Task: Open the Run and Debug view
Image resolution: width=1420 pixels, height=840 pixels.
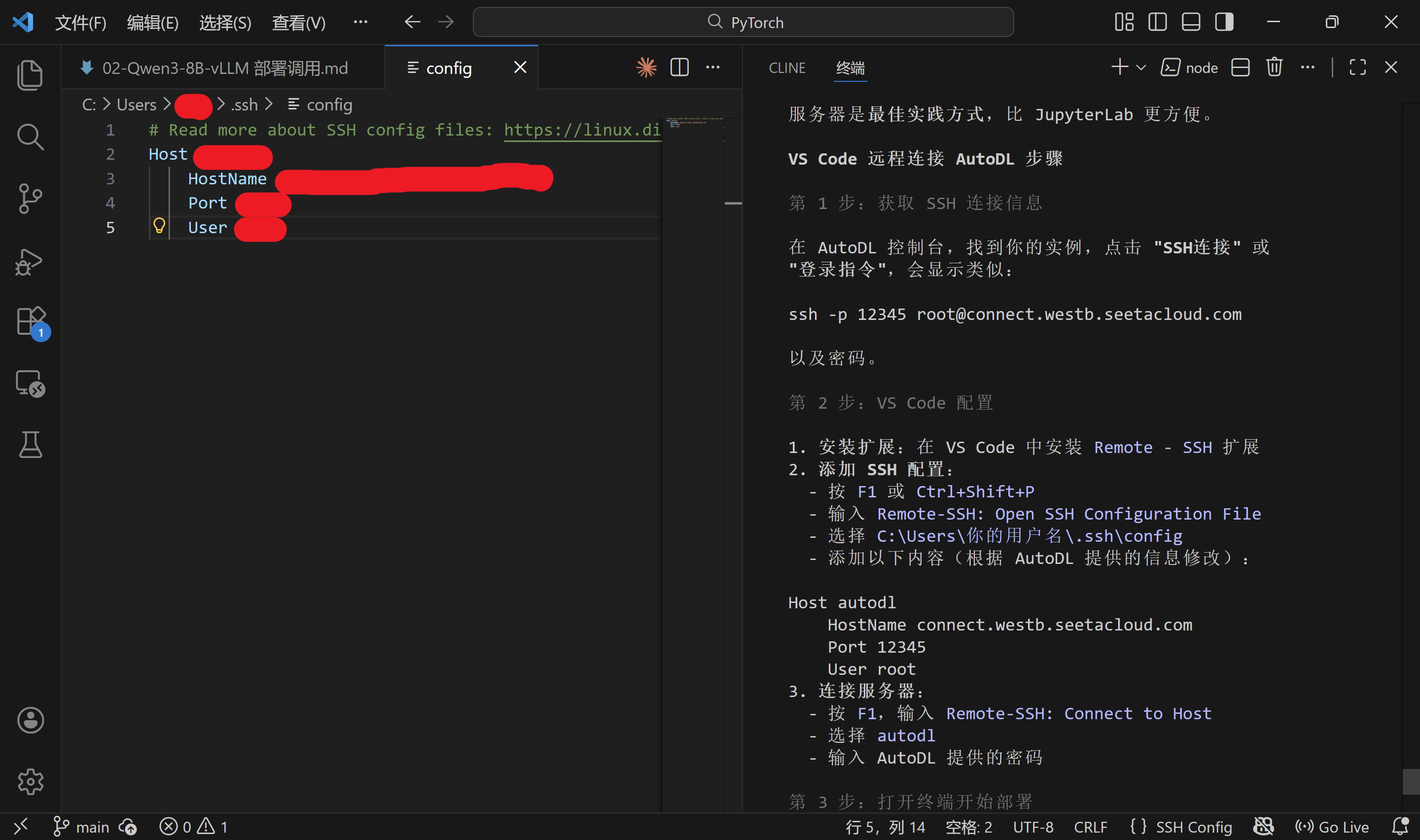Action: point(30,261)
